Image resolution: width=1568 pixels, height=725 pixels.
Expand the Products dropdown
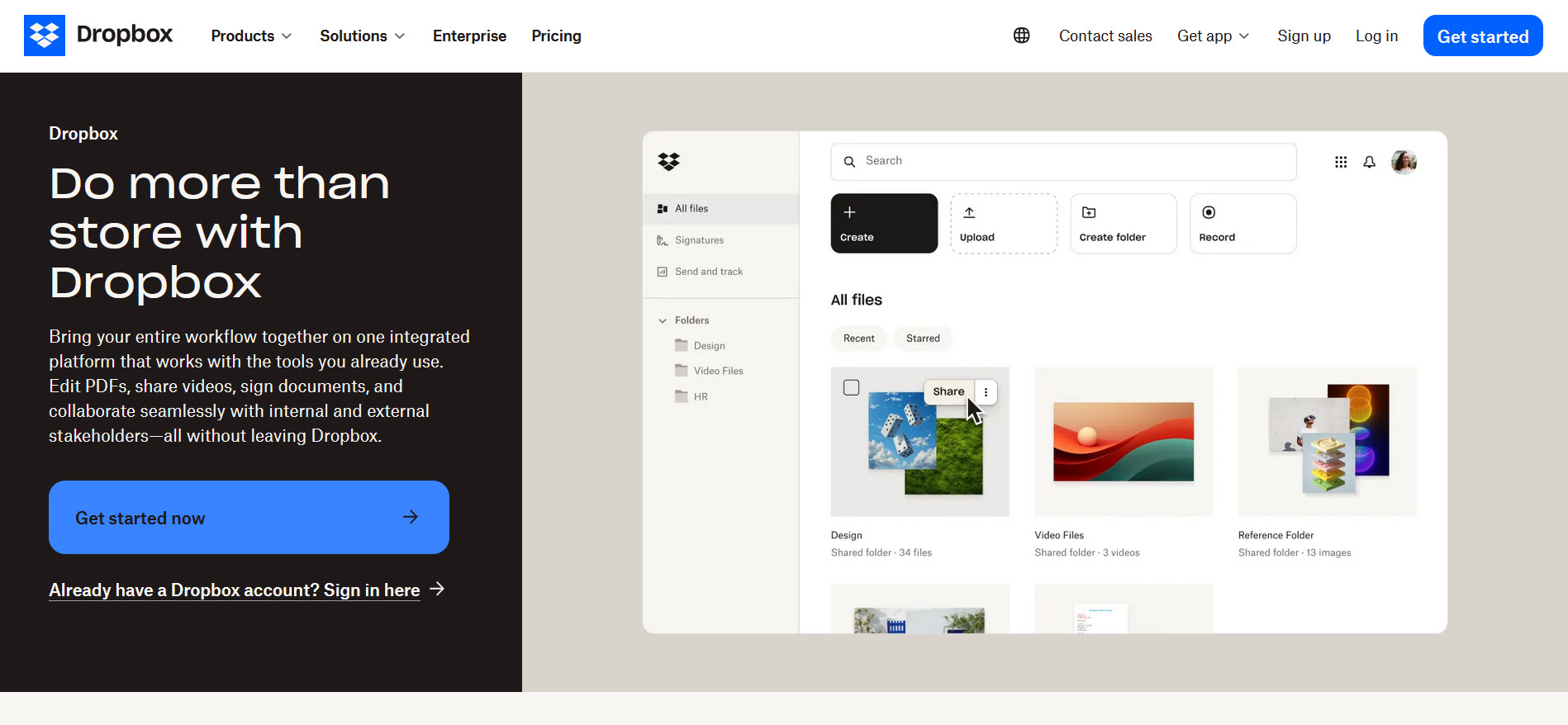click(251, 36)
